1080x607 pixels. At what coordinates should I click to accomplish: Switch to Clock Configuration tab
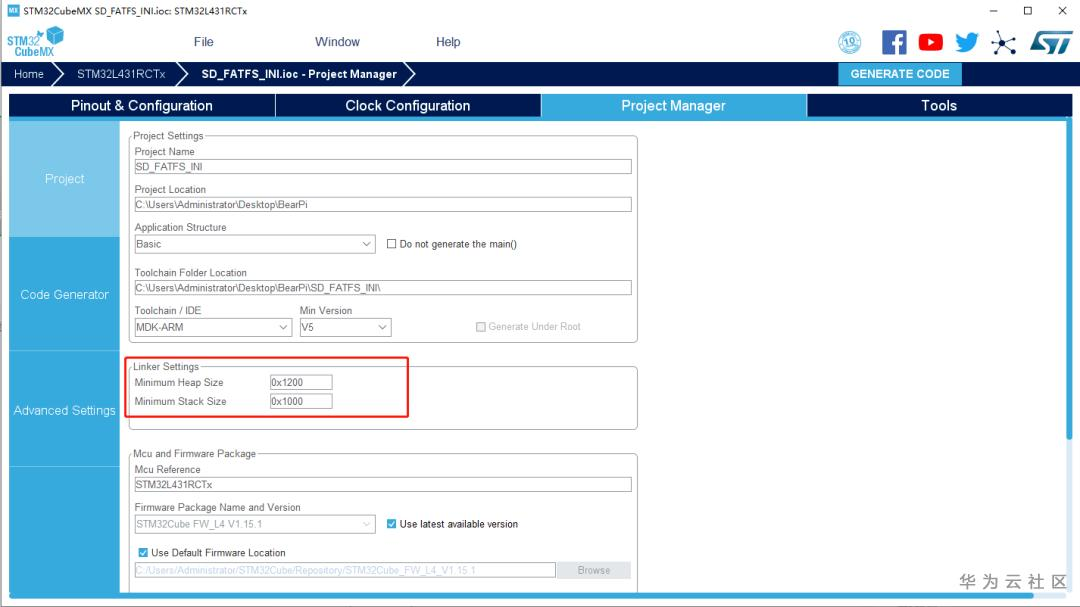tap(408, 105)
